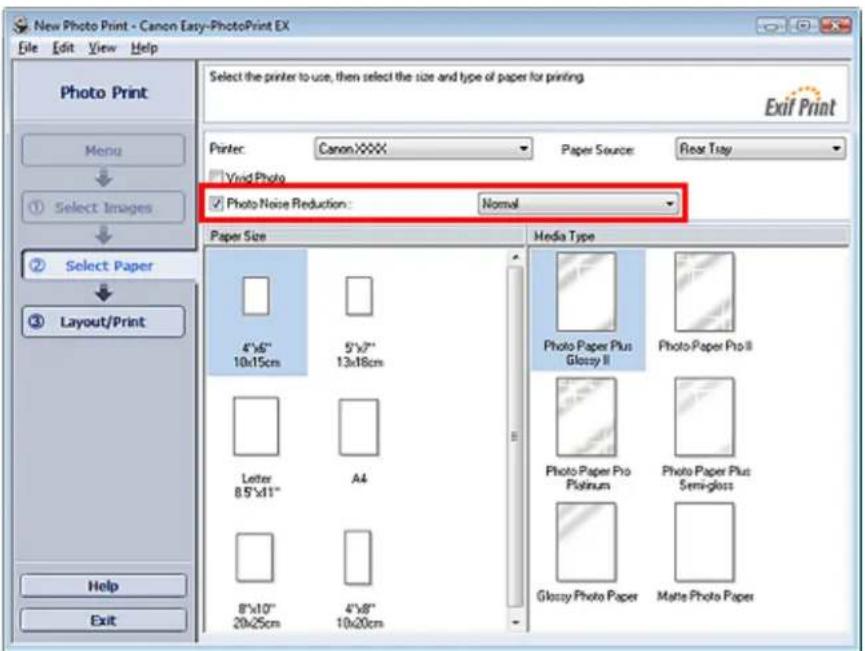
Task: Click the Exif Print logo
Action: 800,102
